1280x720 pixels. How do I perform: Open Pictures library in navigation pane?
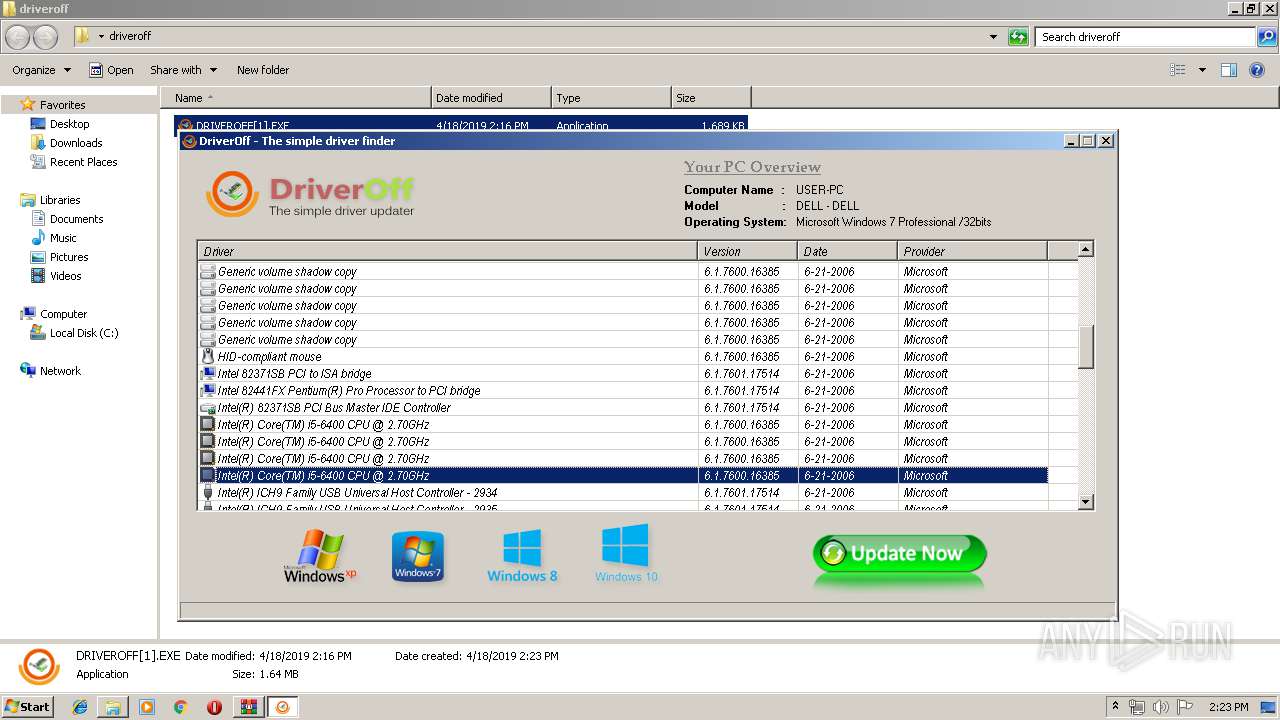point(69,257)
